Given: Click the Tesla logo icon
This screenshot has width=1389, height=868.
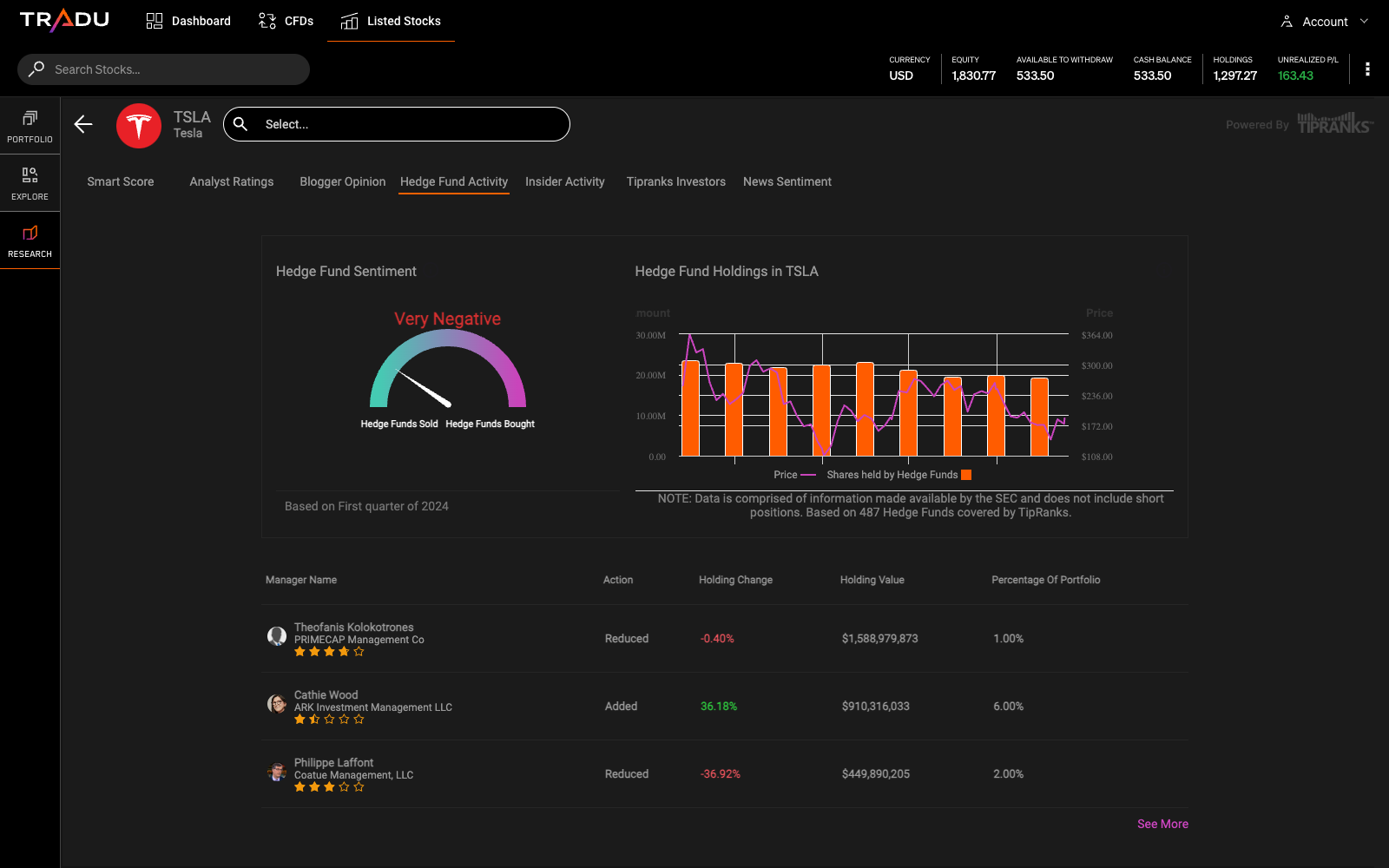Looking at the screenshot, I should 139,126.
